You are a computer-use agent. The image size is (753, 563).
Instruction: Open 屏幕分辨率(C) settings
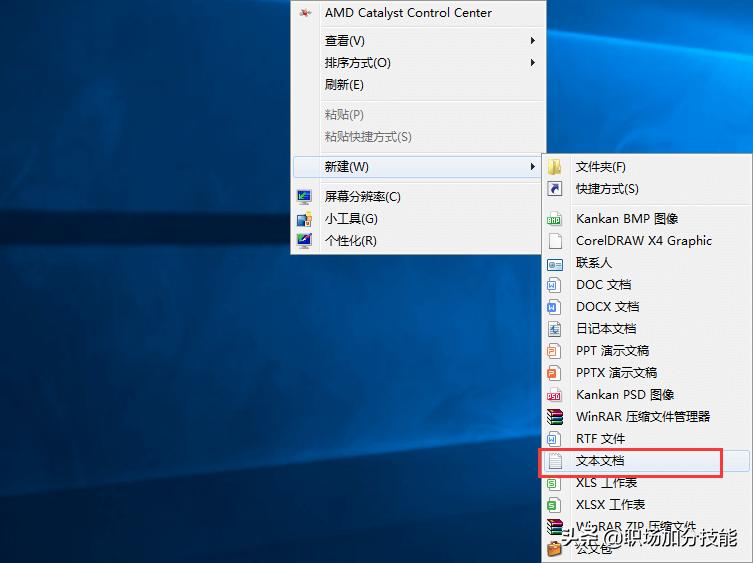pyautogui.click(x=417, y=196)
